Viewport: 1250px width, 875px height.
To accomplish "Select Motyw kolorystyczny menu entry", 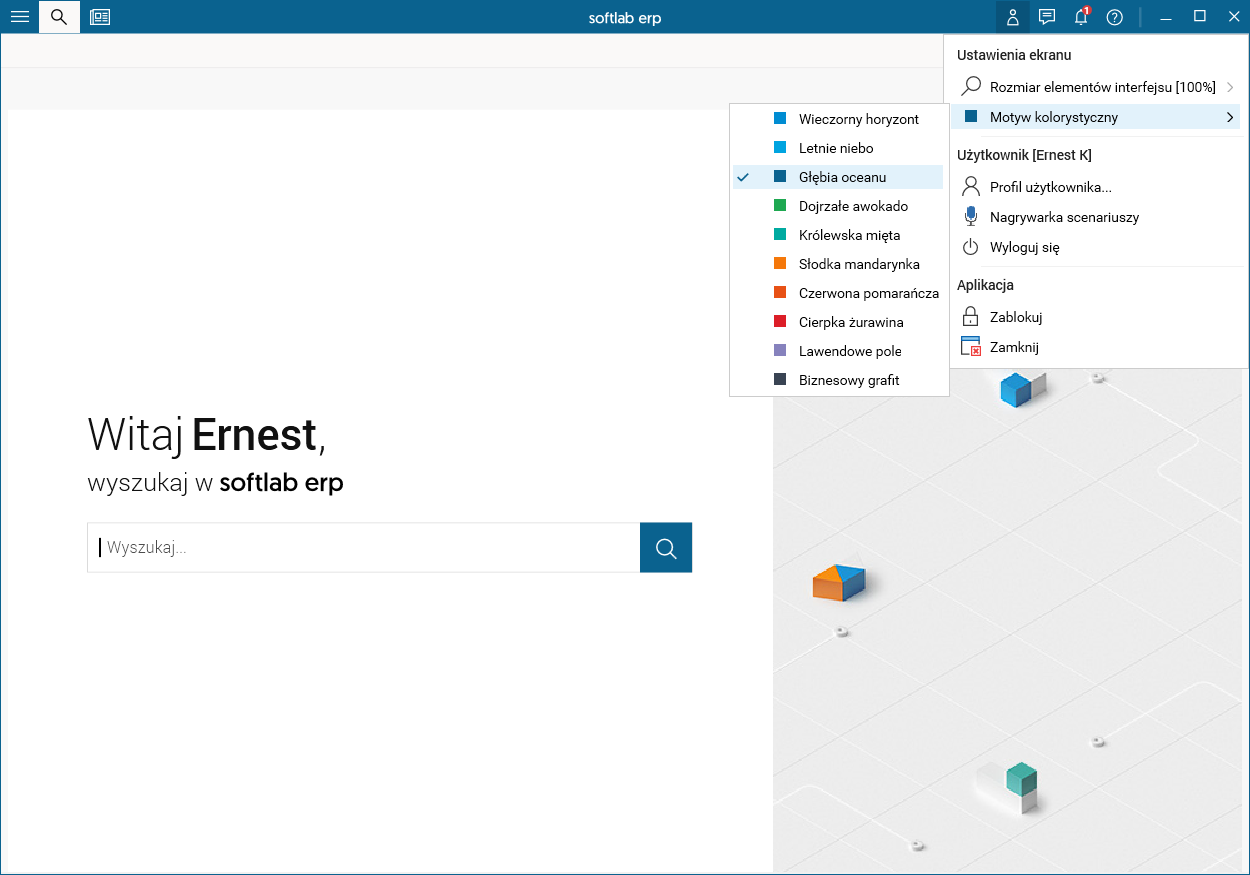I will click(1095, 117).
